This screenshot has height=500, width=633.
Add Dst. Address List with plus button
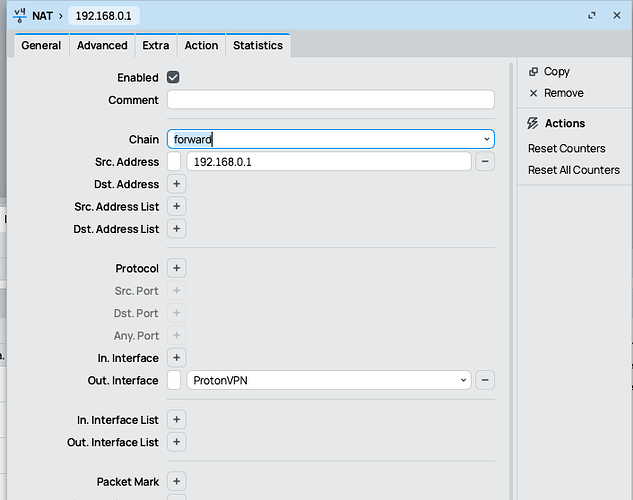pyautogui.click(x=176, y=229)
